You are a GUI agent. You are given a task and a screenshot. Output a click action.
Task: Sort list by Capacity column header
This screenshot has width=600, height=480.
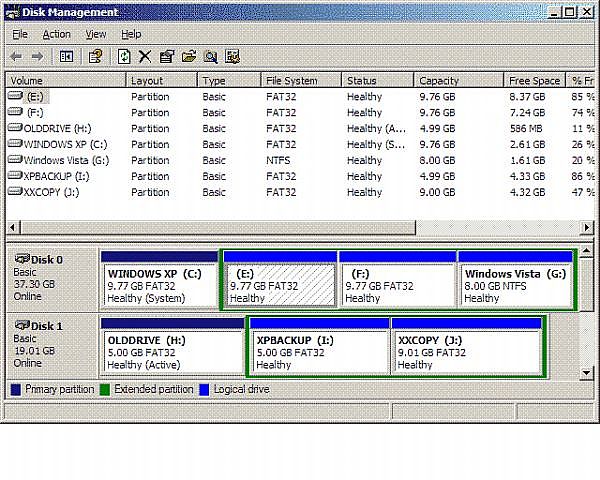click(439, 81)
